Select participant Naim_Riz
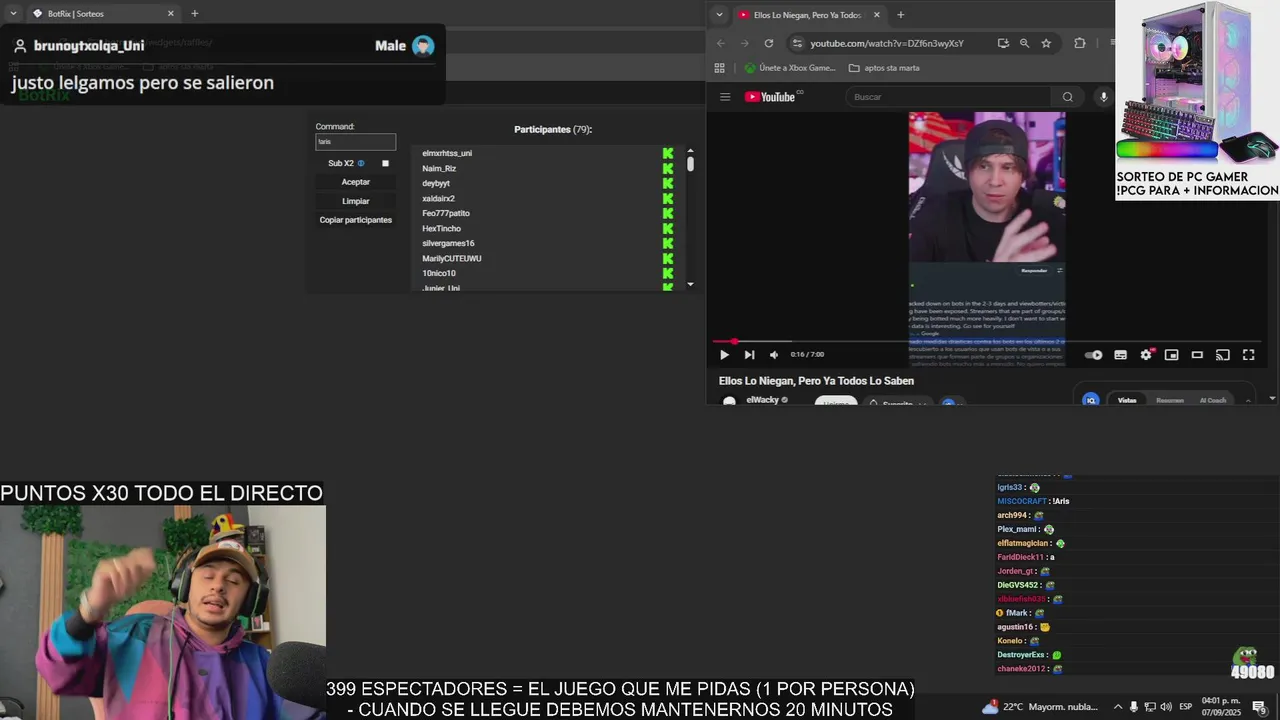Viewport: 1280px width, 720px height. point(439,168)
